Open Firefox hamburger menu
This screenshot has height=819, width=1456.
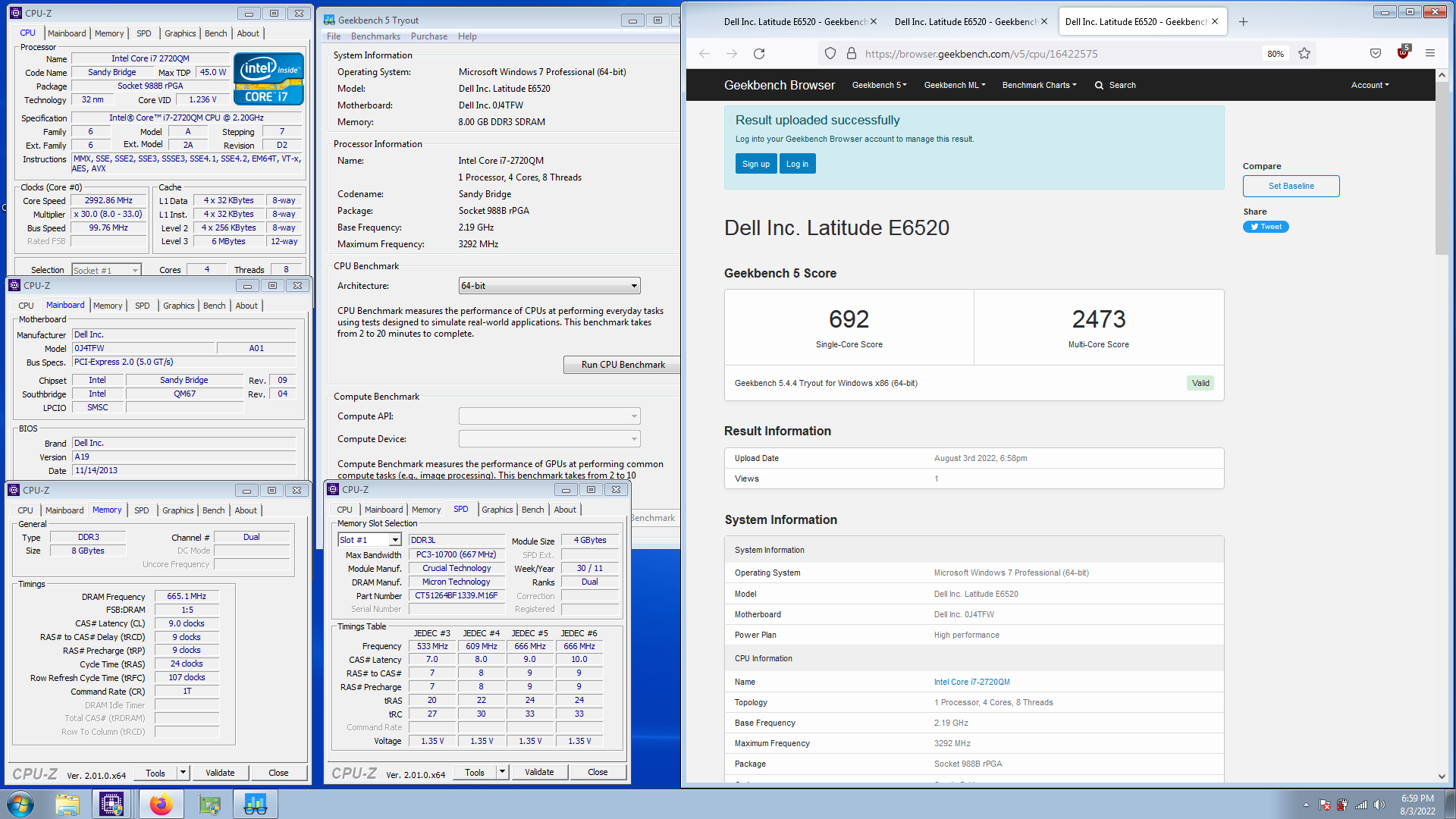coord(1430,54)
